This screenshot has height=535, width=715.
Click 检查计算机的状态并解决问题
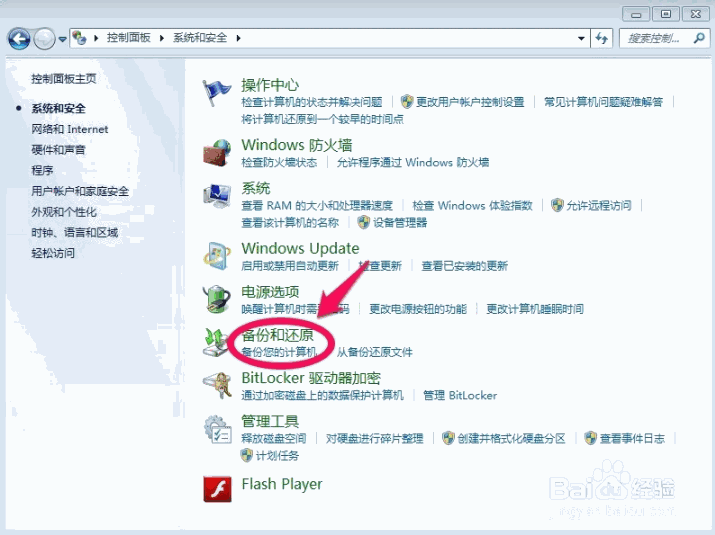(312, 102)
